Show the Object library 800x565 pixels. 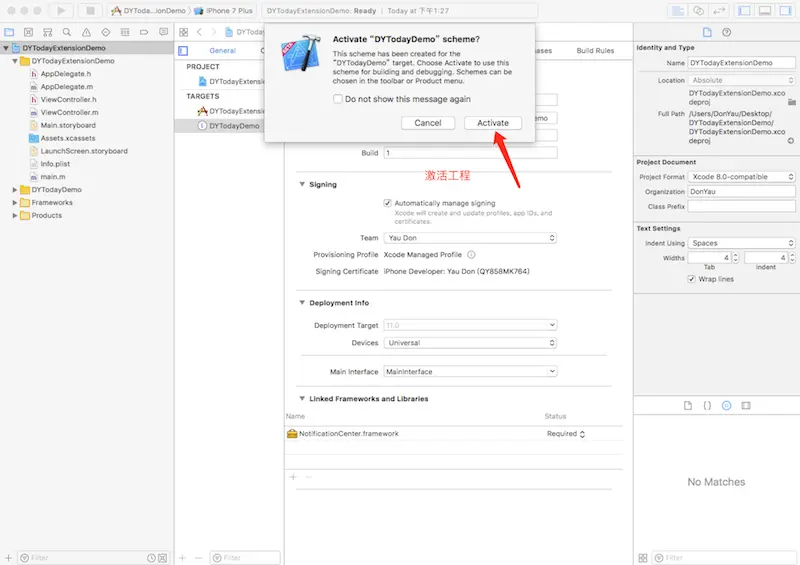727,405
